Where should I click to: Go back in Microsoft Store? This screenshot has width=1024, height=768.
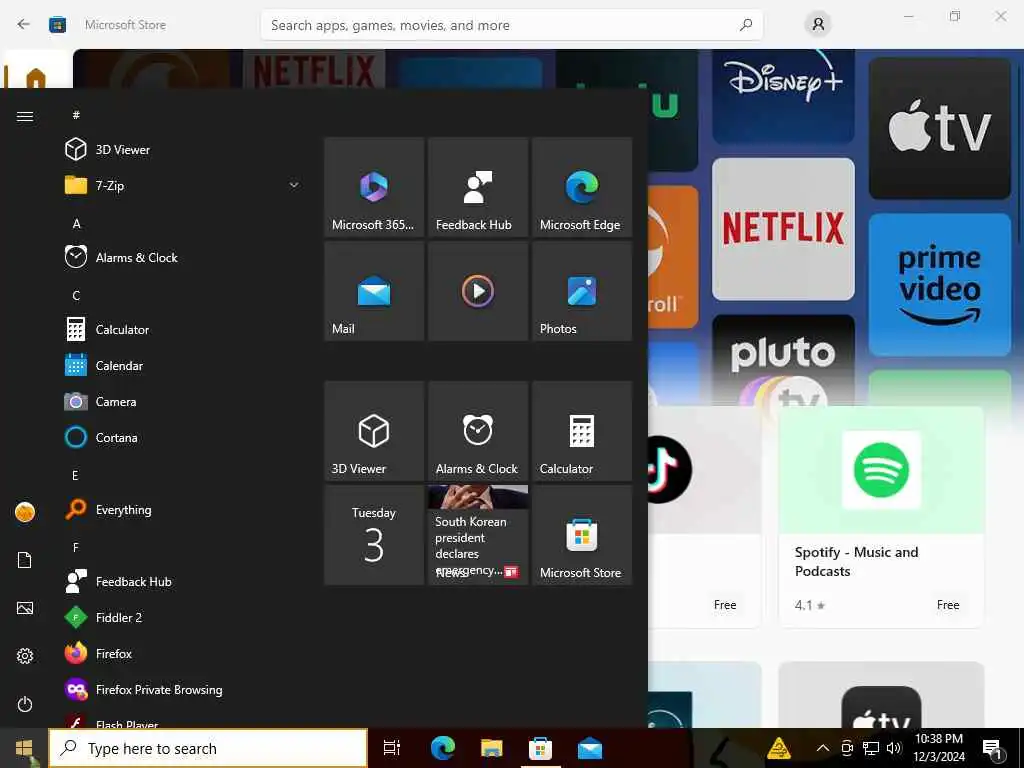24,25
